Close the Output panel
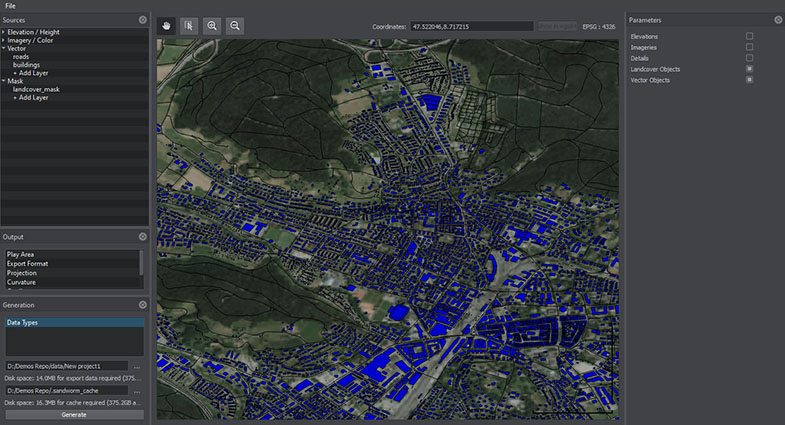This screenshot has width=785, height=425. click(142, 237)
